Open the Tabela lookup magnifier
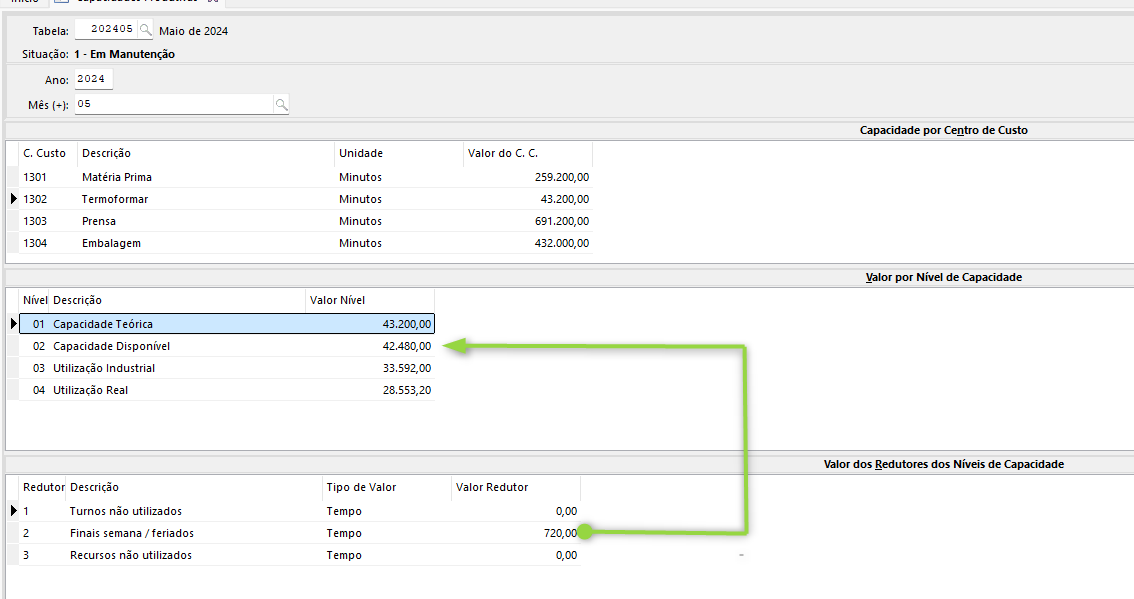The width and height of the screenshot is (1134, 599). point(146,30)
